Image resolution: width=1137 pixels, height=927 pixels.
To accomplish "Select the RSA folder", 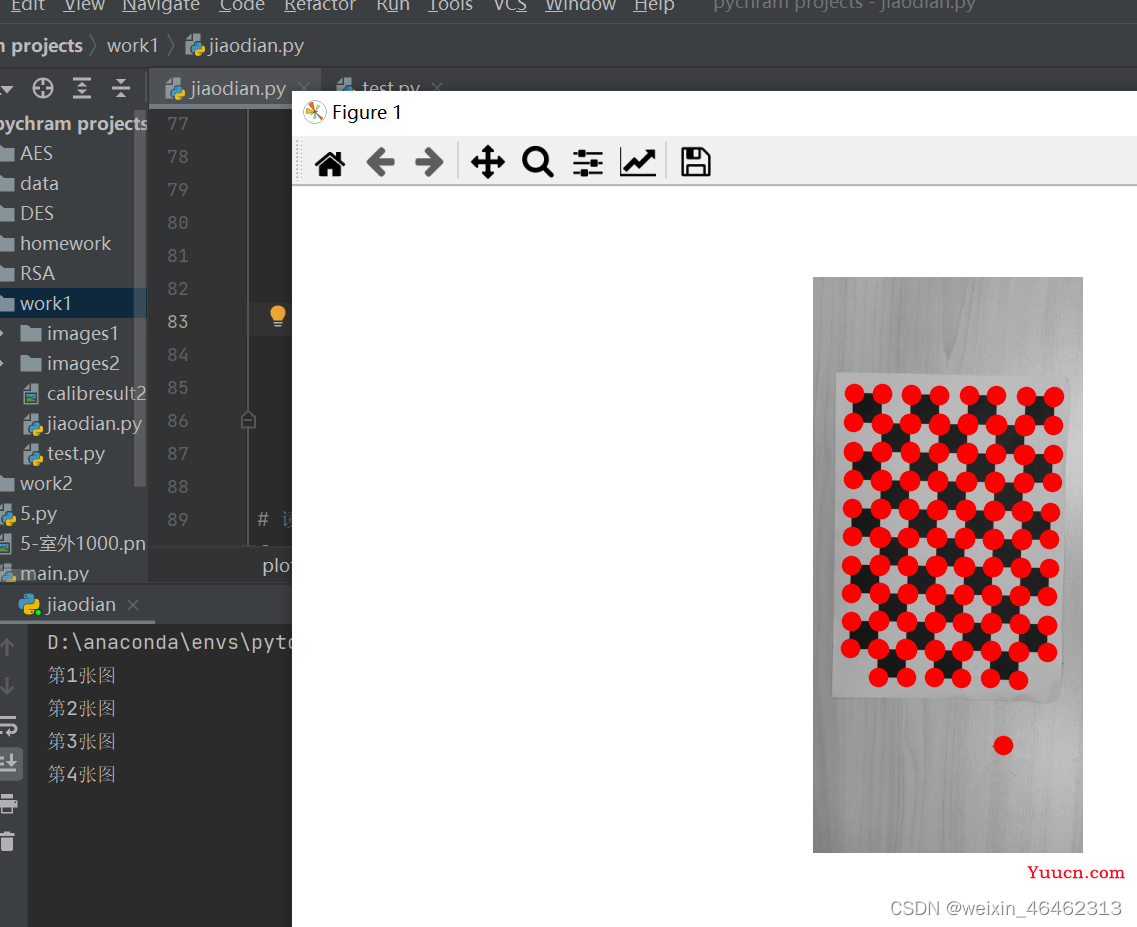I will pos(38,273).
